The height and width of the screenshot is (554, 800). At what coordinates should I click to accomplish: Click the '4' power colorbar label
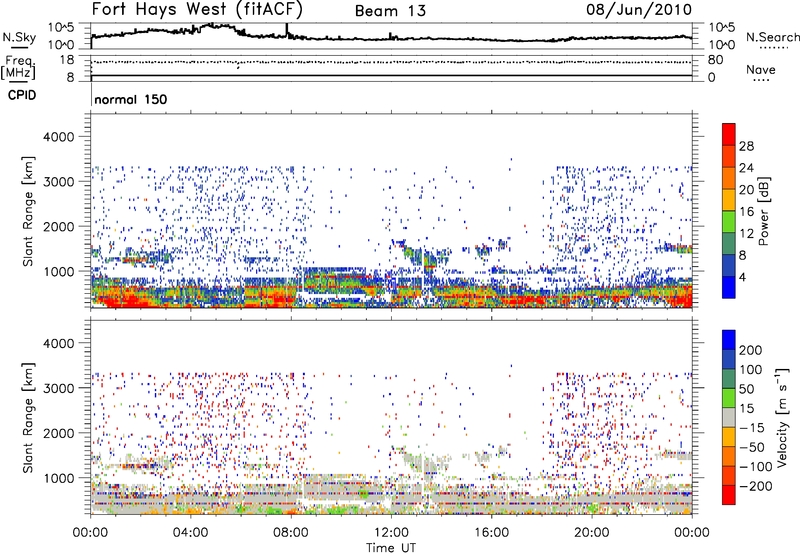point(742,278)
